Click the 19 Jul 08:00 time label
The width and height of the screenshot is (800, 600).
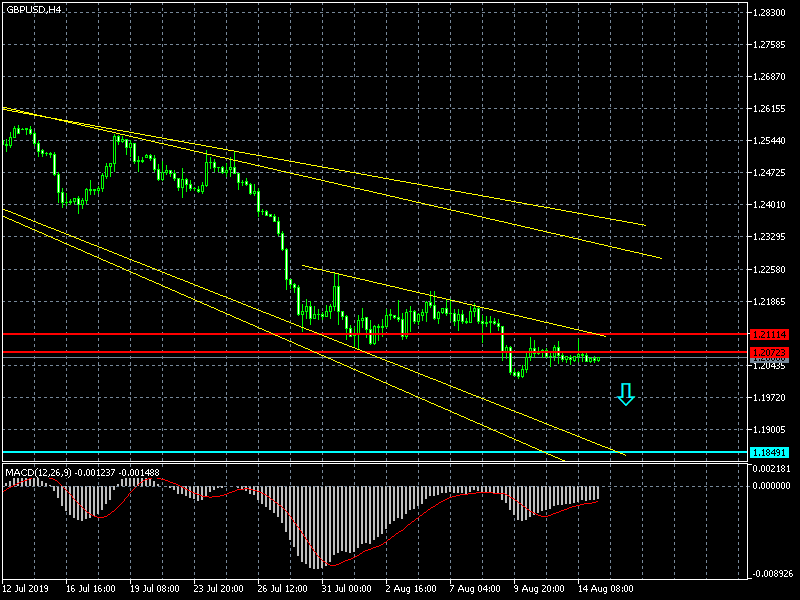(155, 589)
